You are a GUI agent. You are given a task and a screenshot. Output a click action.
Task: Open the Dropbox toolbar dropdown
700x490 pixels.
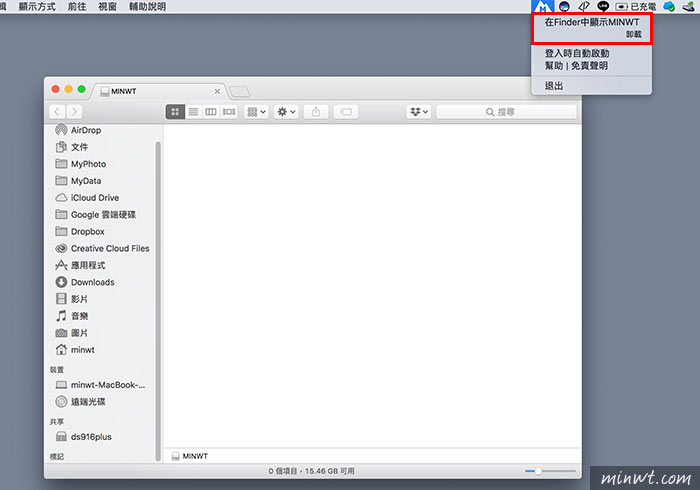click(419, 112)
